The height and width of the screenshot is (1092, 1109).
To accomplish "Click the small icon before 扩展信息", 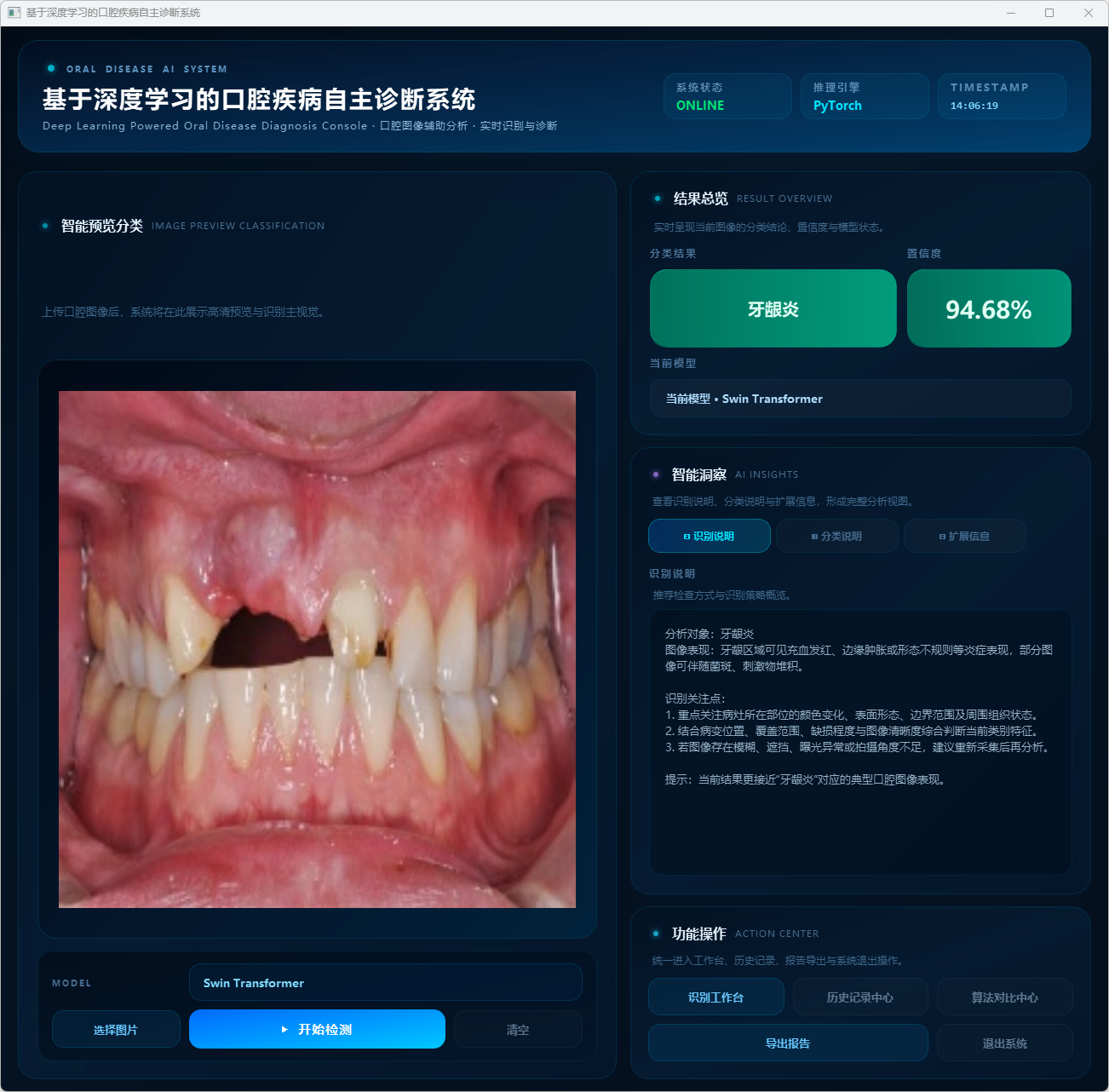I will tap(942, 537).
